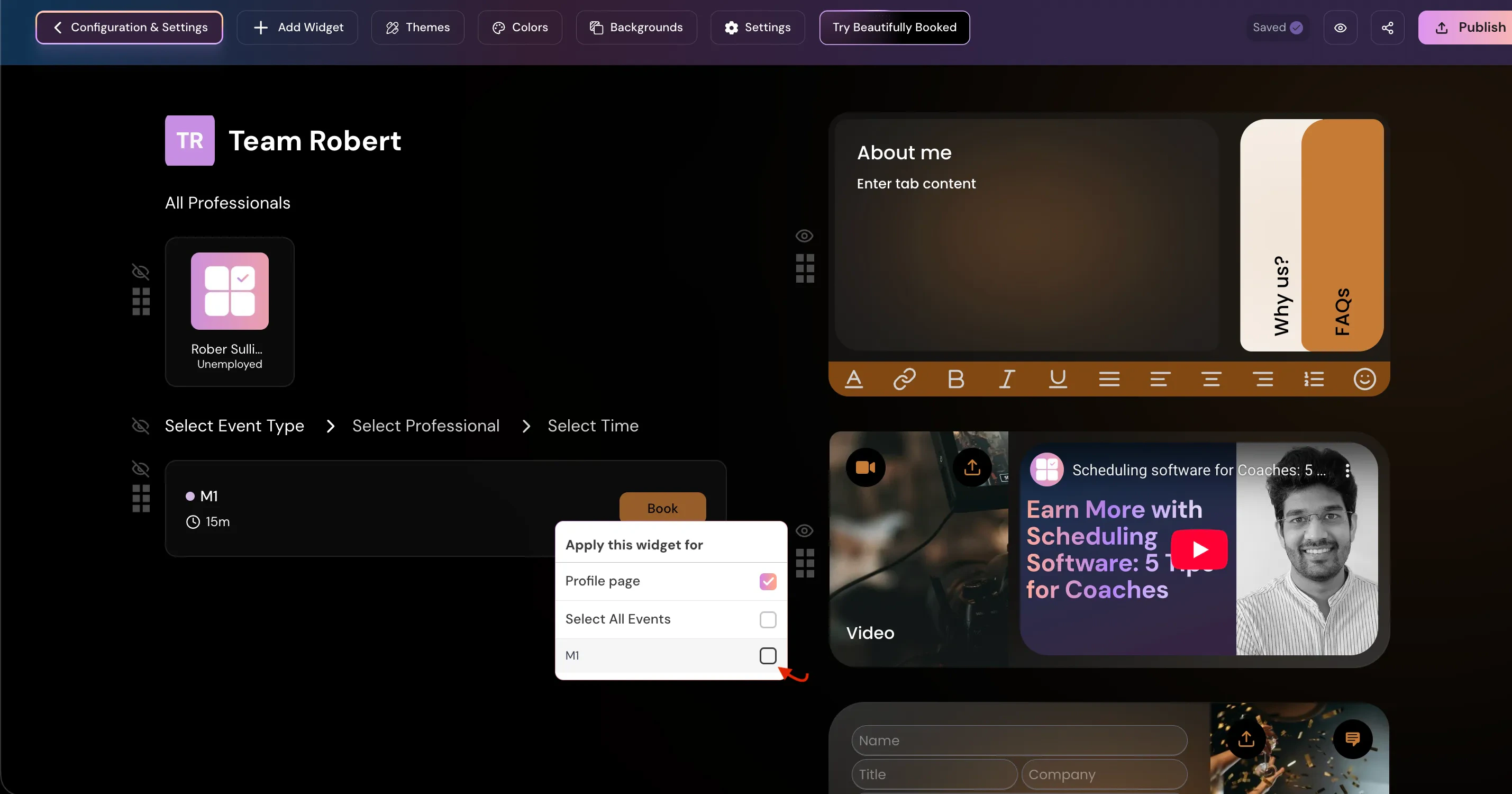Enable Select All Events checkbox
Viewport: 1512px width, 794px height.
[x=768, y=619]
